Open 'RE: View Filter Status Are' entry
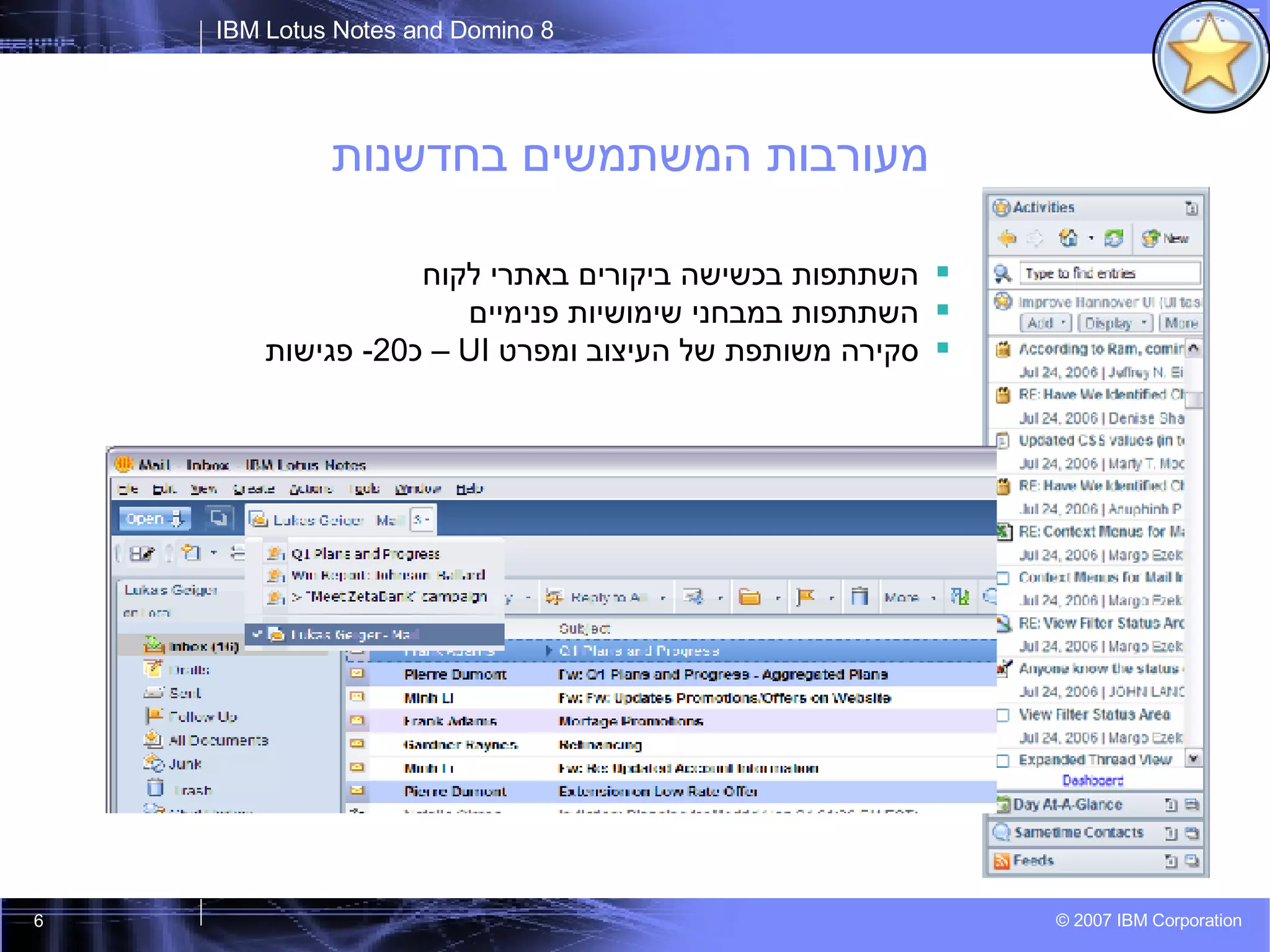The width and height of the screenshot is (1270, 952). [1101, 623]
